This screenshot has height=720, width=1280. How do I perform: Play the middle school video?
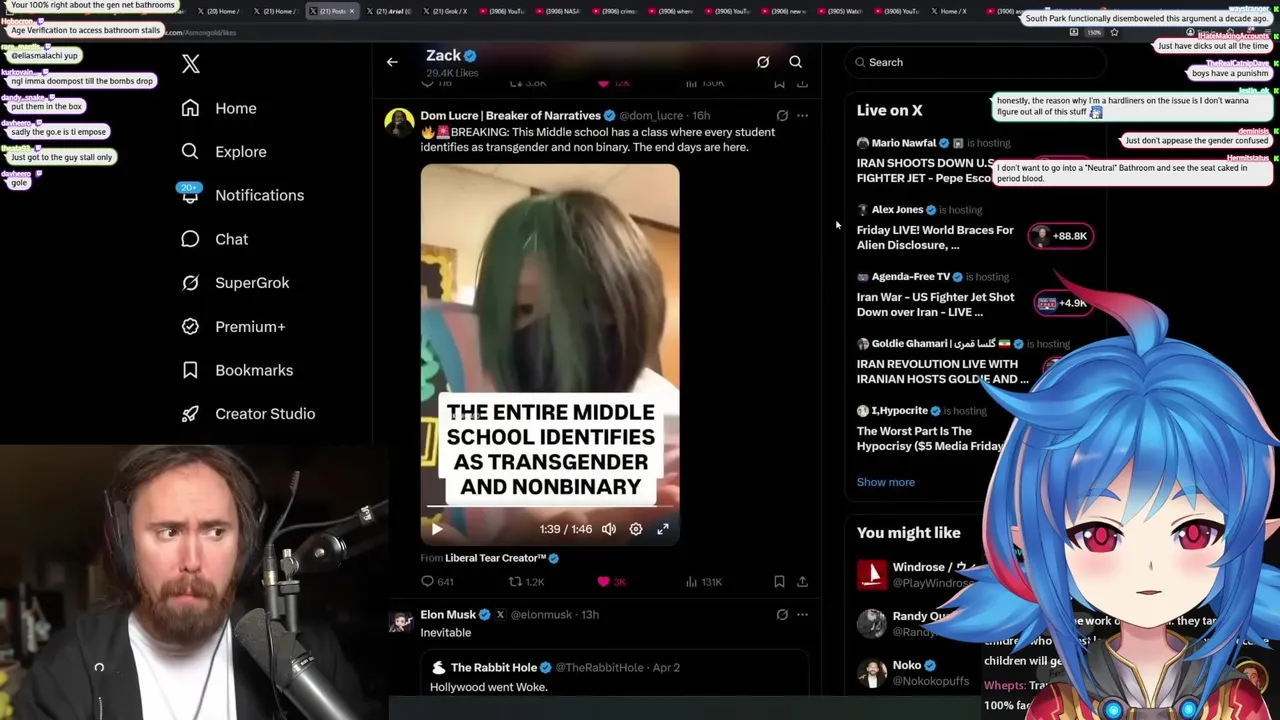coord(437,529)
